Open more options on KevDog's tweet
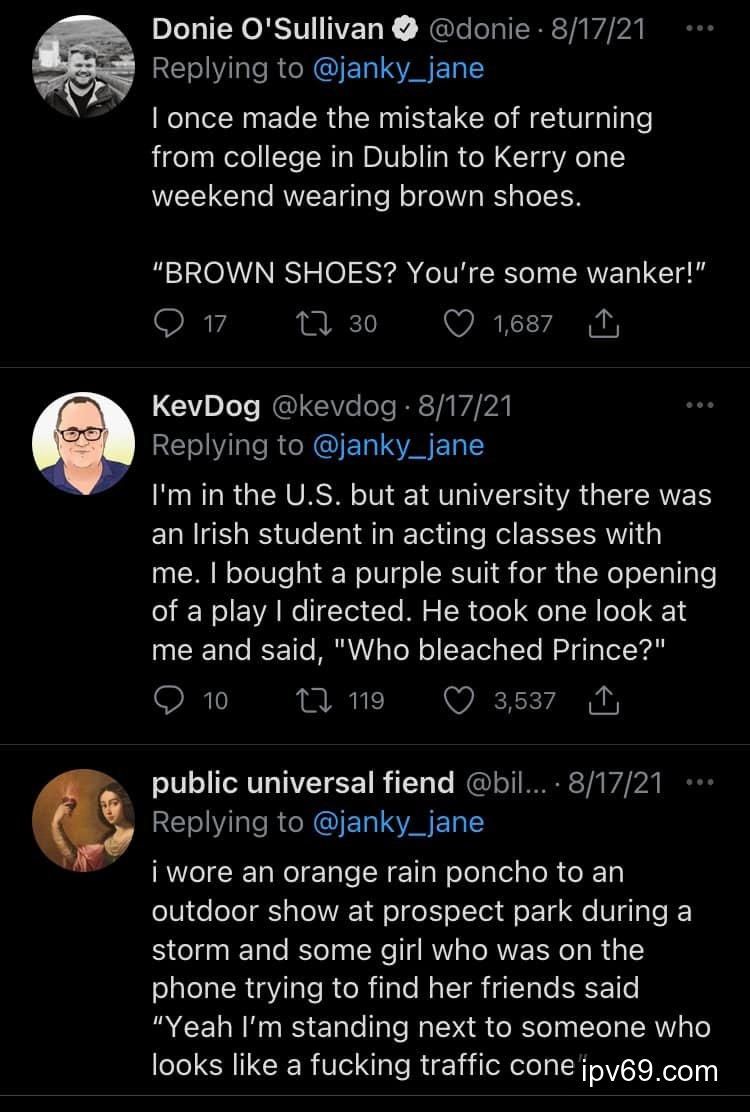Image resolution: width=750 pixels, height=1112 pixels. point(700,405)
